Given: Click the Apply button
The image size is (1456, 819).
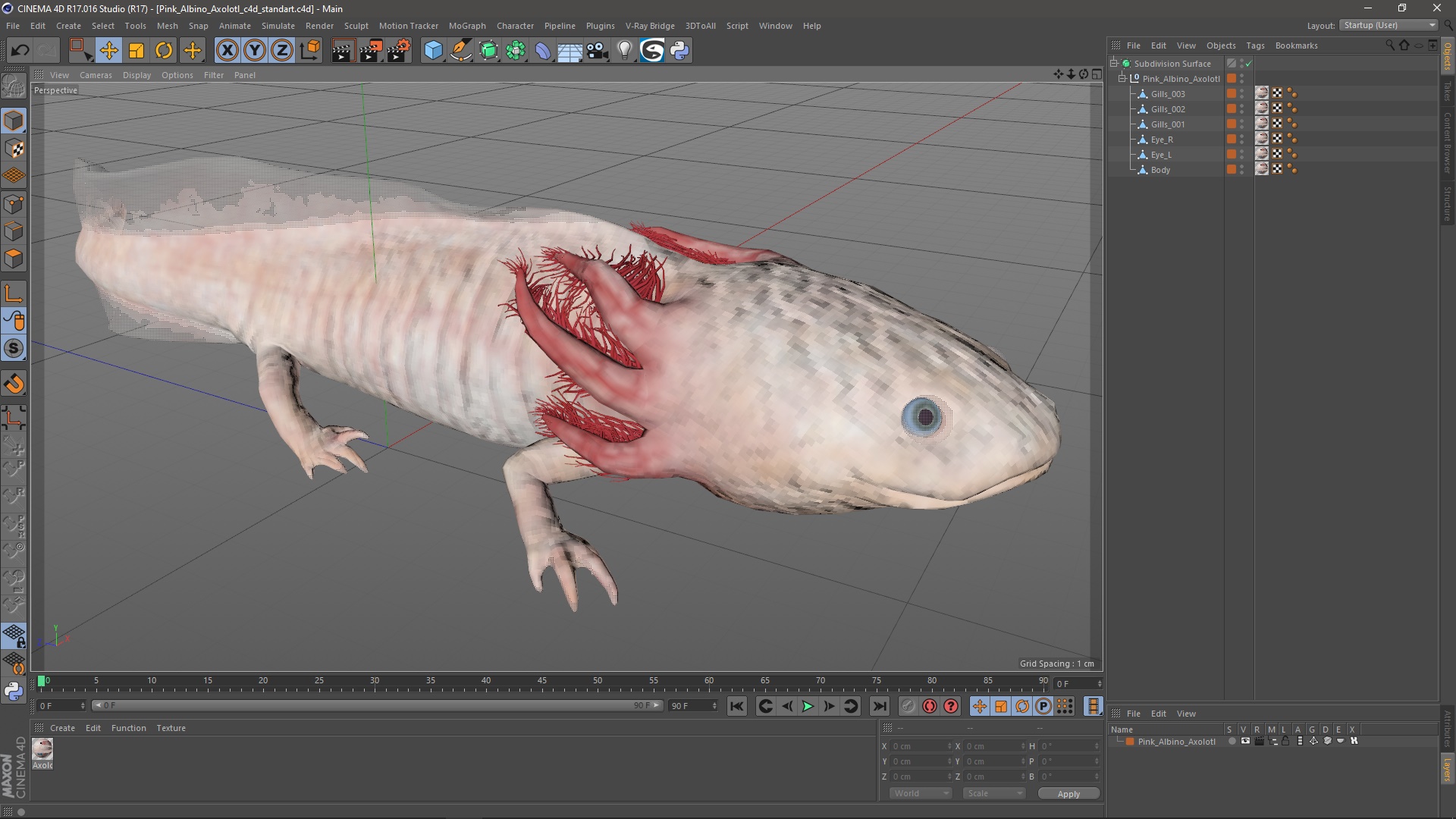Looking at the screenshot, I should click(1068, 794).
